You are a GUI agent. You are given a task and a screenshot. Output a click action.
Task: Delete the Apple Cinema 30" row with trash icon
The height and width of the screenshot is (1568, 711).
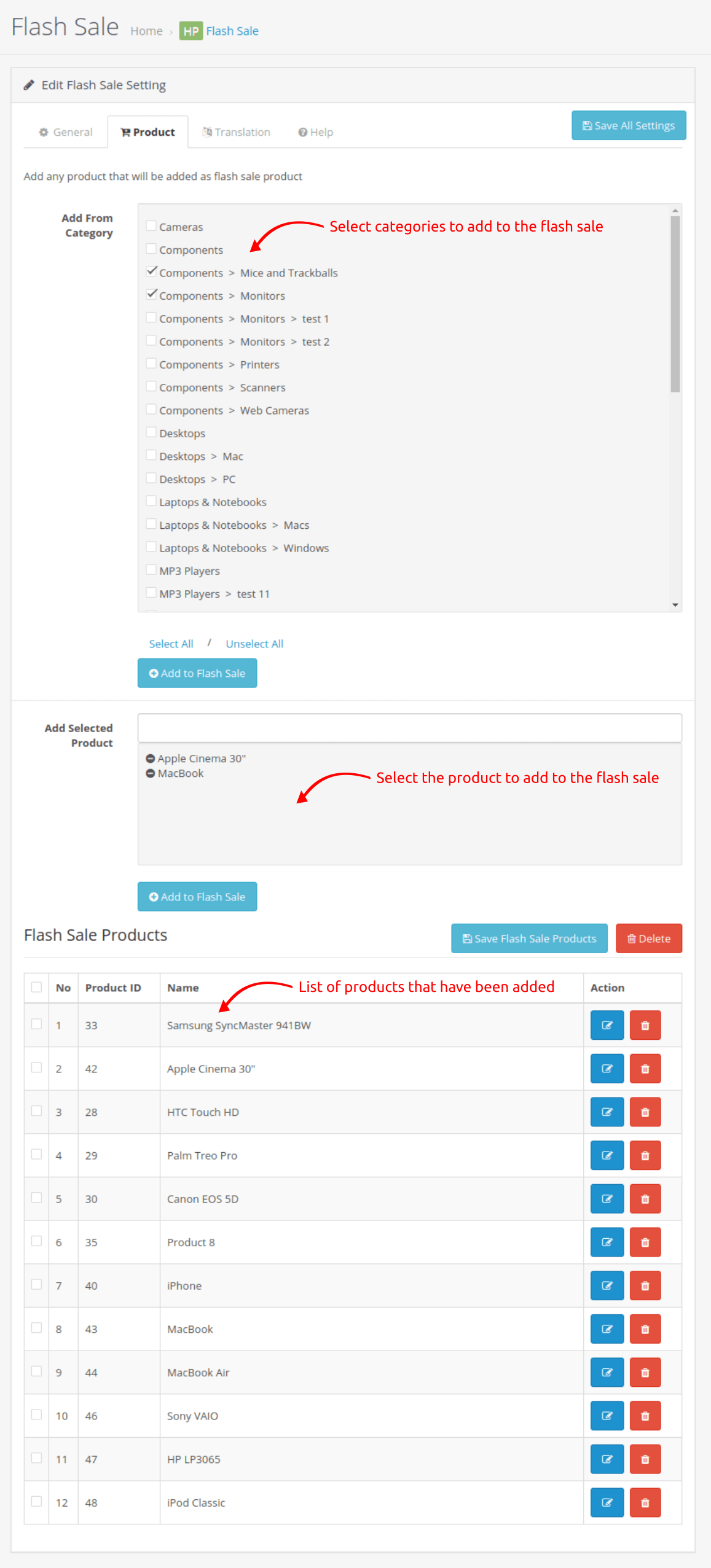(645, 1069)
